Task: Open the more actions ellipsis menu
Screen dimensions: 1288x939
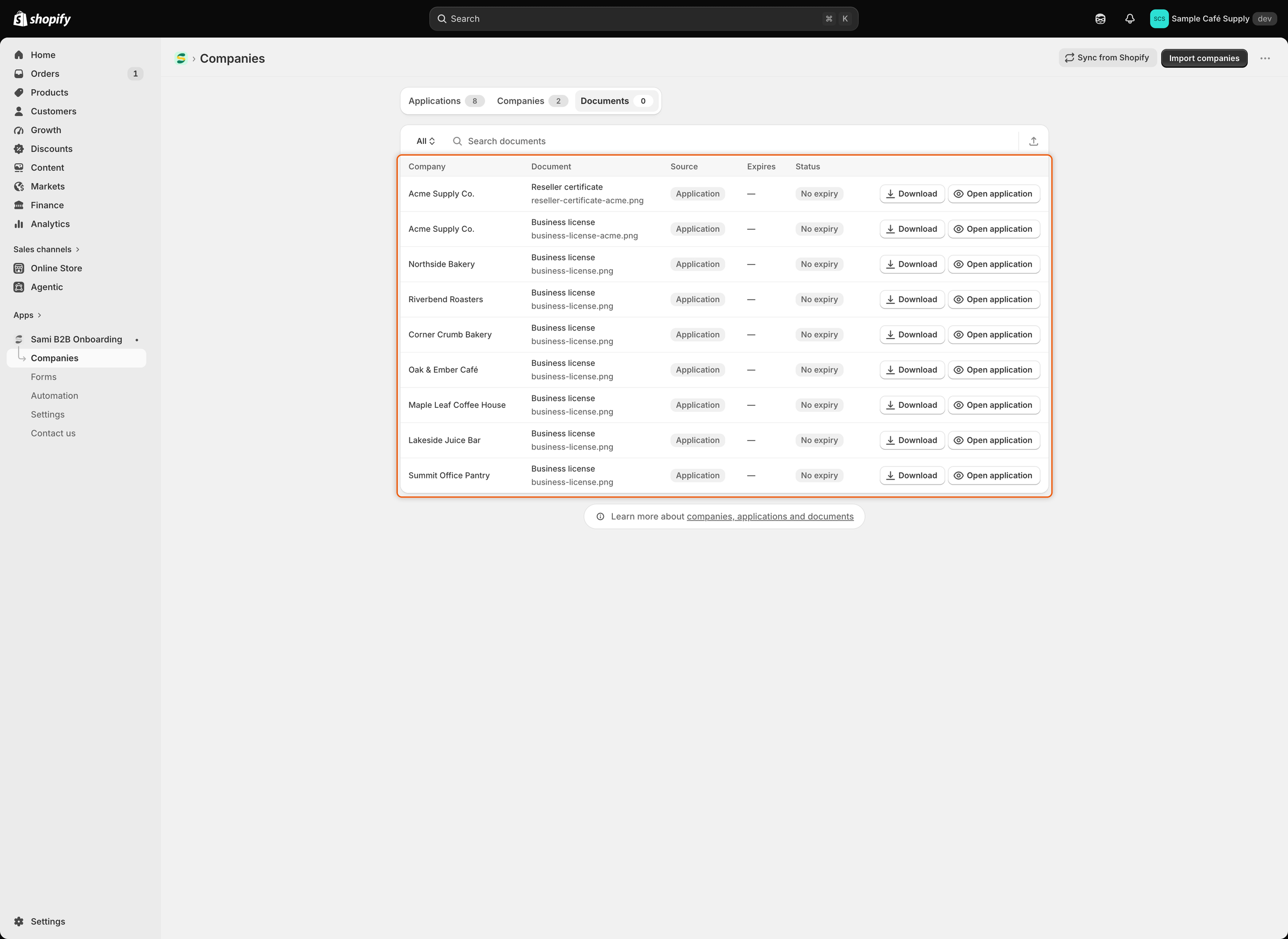Action: (1265, 58)
